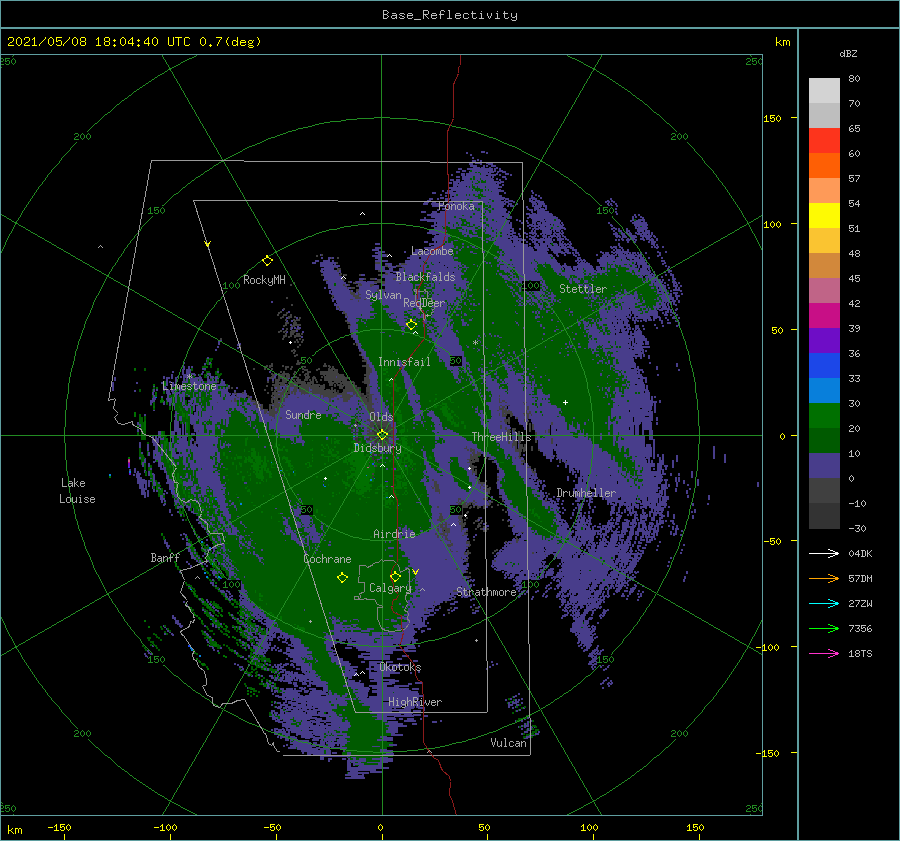Click the cyan 27ZW arrow in legend
Screen dimensions: 900x841
(824, 603)
